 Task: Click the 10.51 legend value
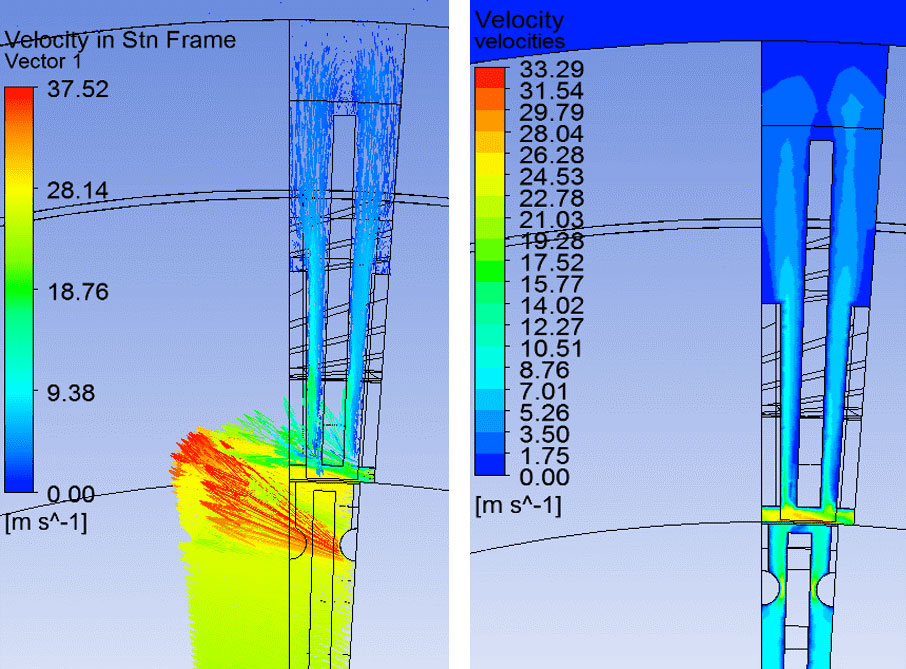pyautogui.click(x=552, y=348)
